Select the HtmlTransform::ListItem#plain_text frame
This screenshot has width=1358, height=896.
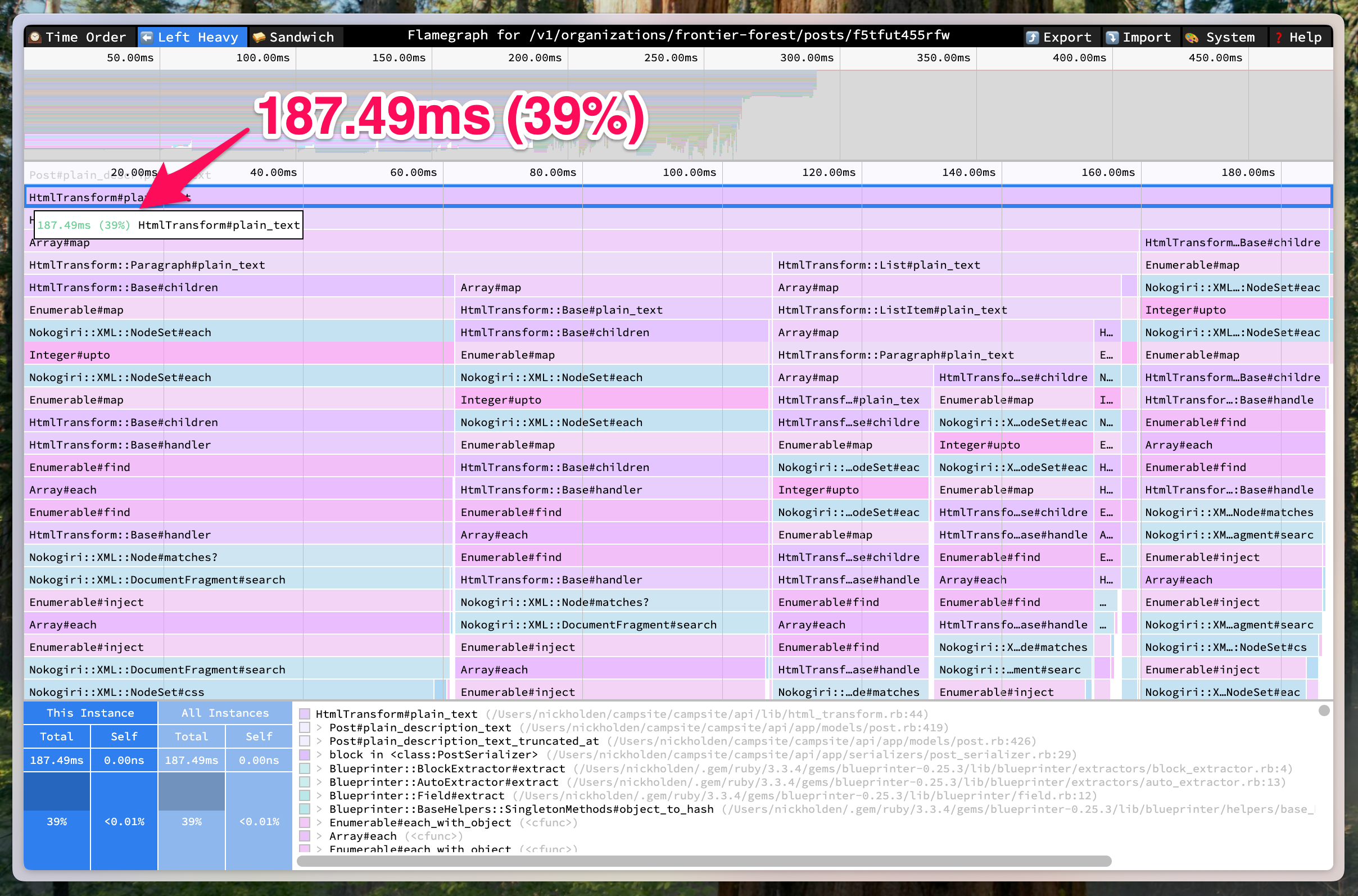(892, 310)
